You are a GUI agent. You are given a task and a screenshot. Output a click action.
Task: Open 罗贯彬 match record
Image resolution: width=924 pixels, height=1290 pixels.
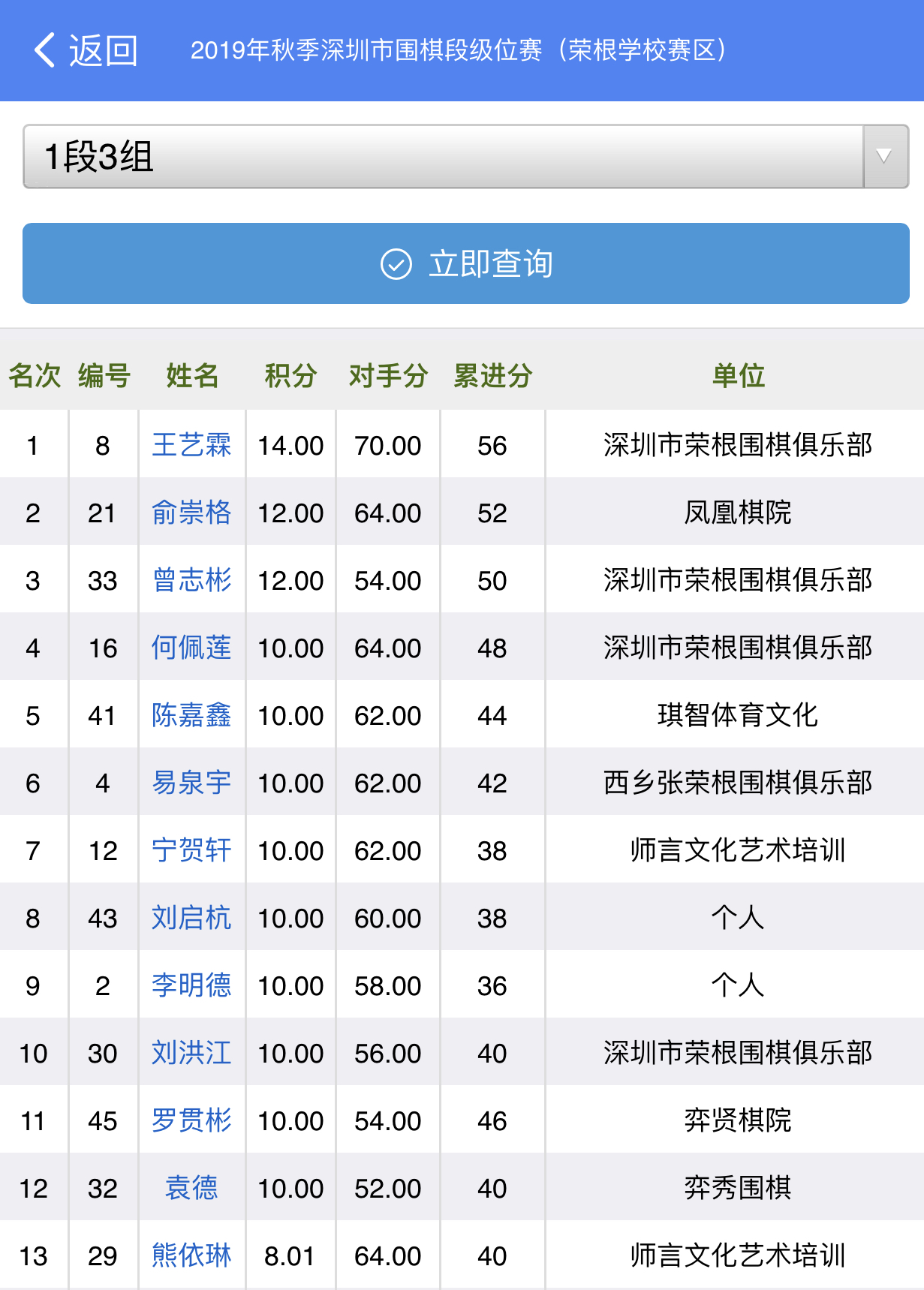click(191, 1120)
